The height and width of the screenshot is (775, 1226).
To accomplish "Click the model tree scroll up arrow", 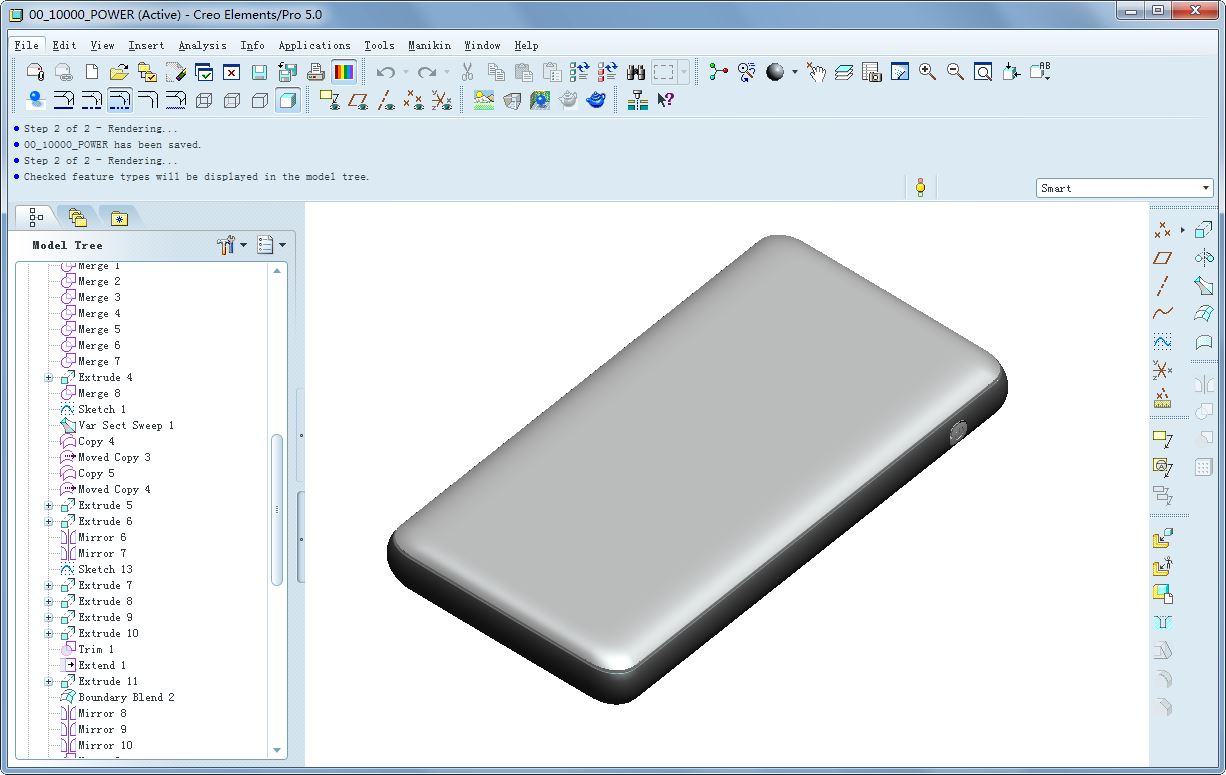I will pyautogui.click(x=278, y=271).
